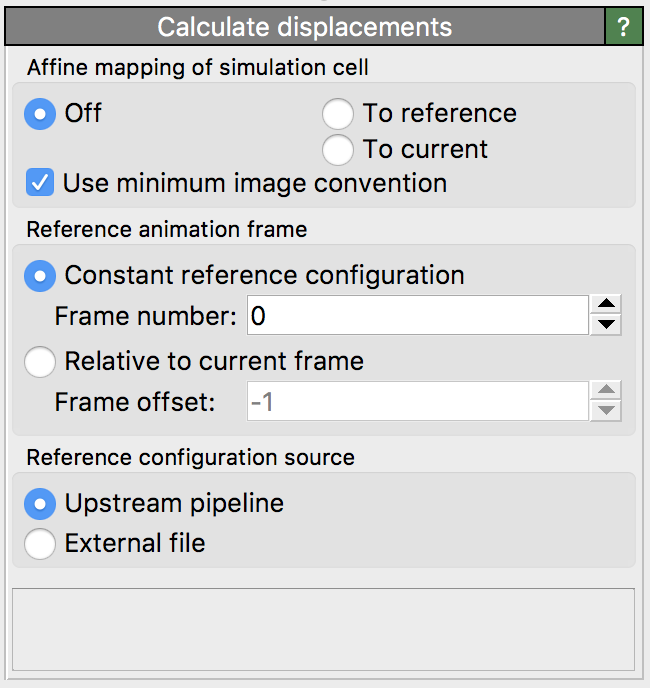The height and width of the screenshot is (688, 650).
Task: Choose the To reference affine mapping
Action: (338, 114)
